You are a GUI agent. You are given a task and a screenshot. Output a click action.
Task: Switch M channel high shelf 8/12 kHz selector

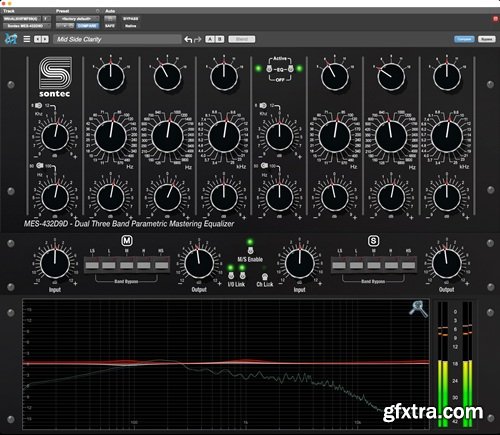point(38,106)
